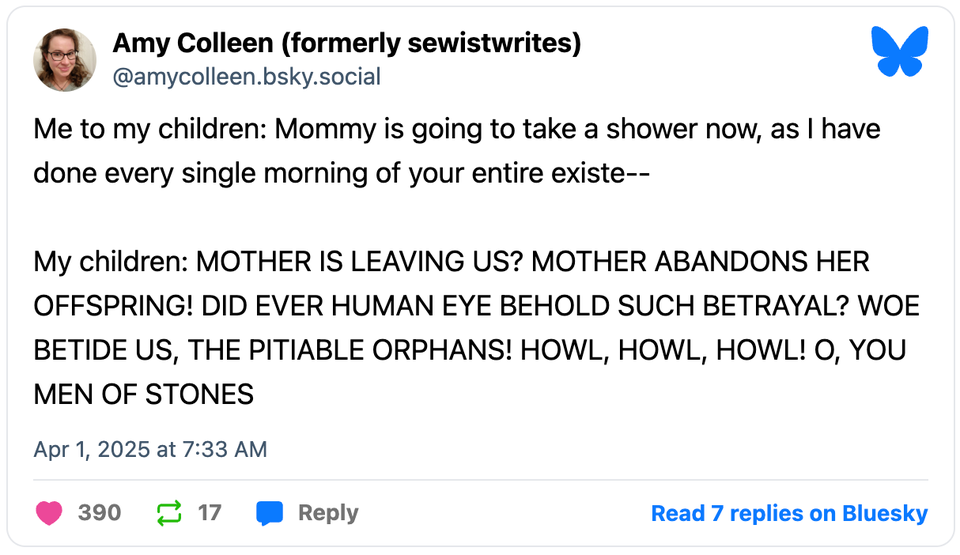Click the green repost arrows icon
960x555 pixels.
click(x=169, y=513)
